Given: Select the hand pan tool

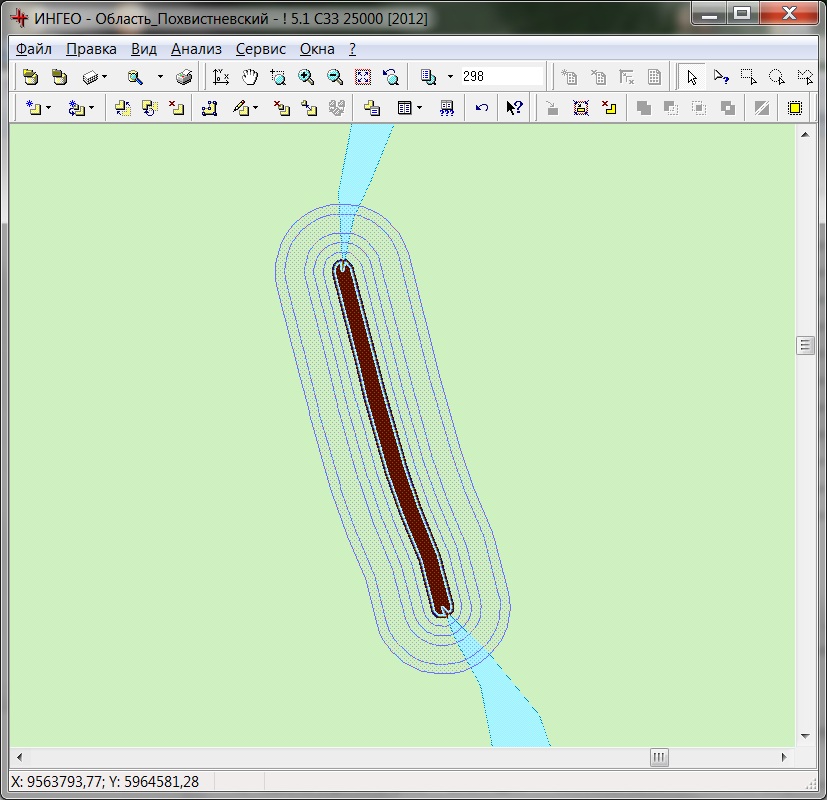Looking at the screenshot, I should coord(249,77).
